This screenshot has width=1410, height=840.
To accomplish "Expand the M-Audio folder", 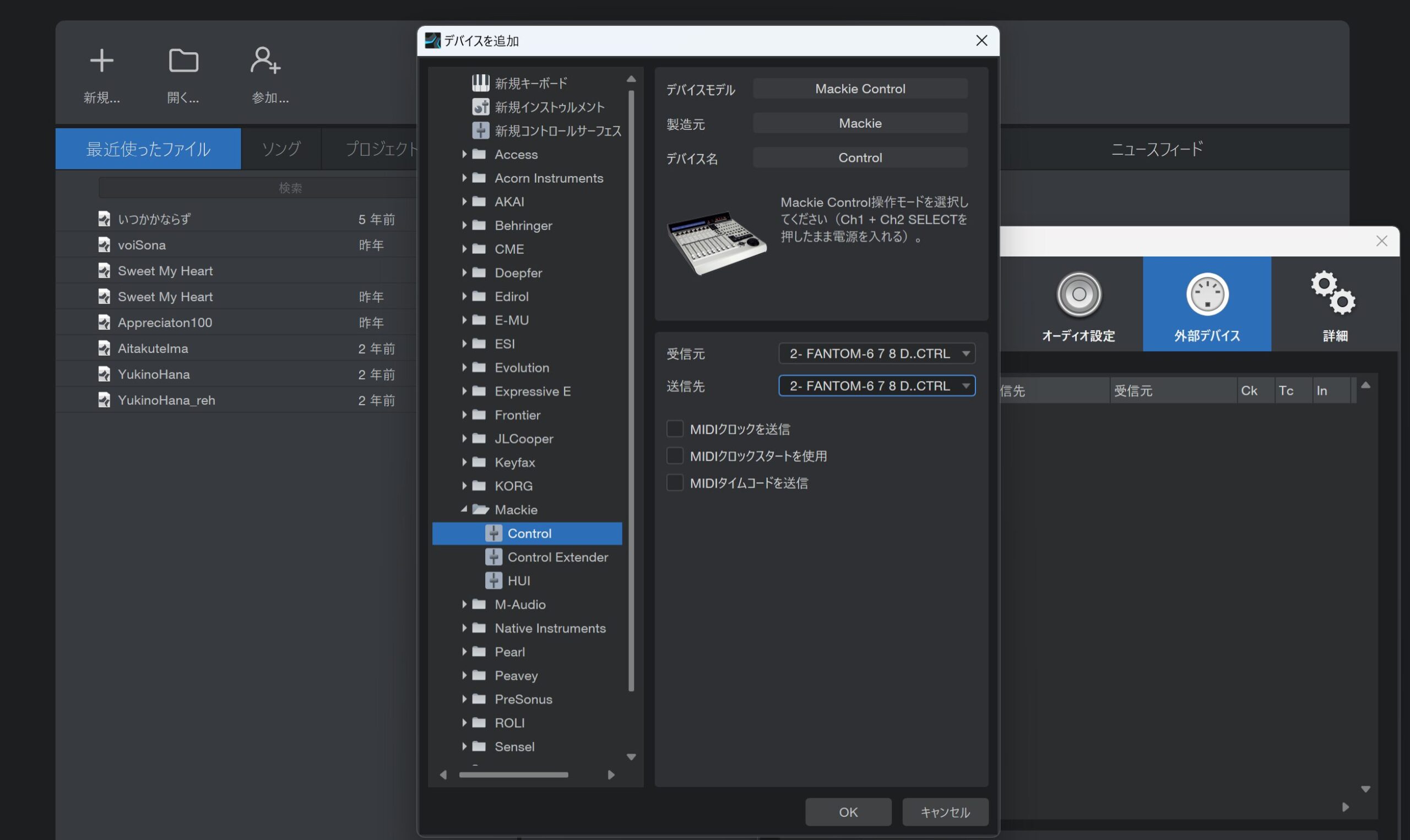I will pos(464,604).
